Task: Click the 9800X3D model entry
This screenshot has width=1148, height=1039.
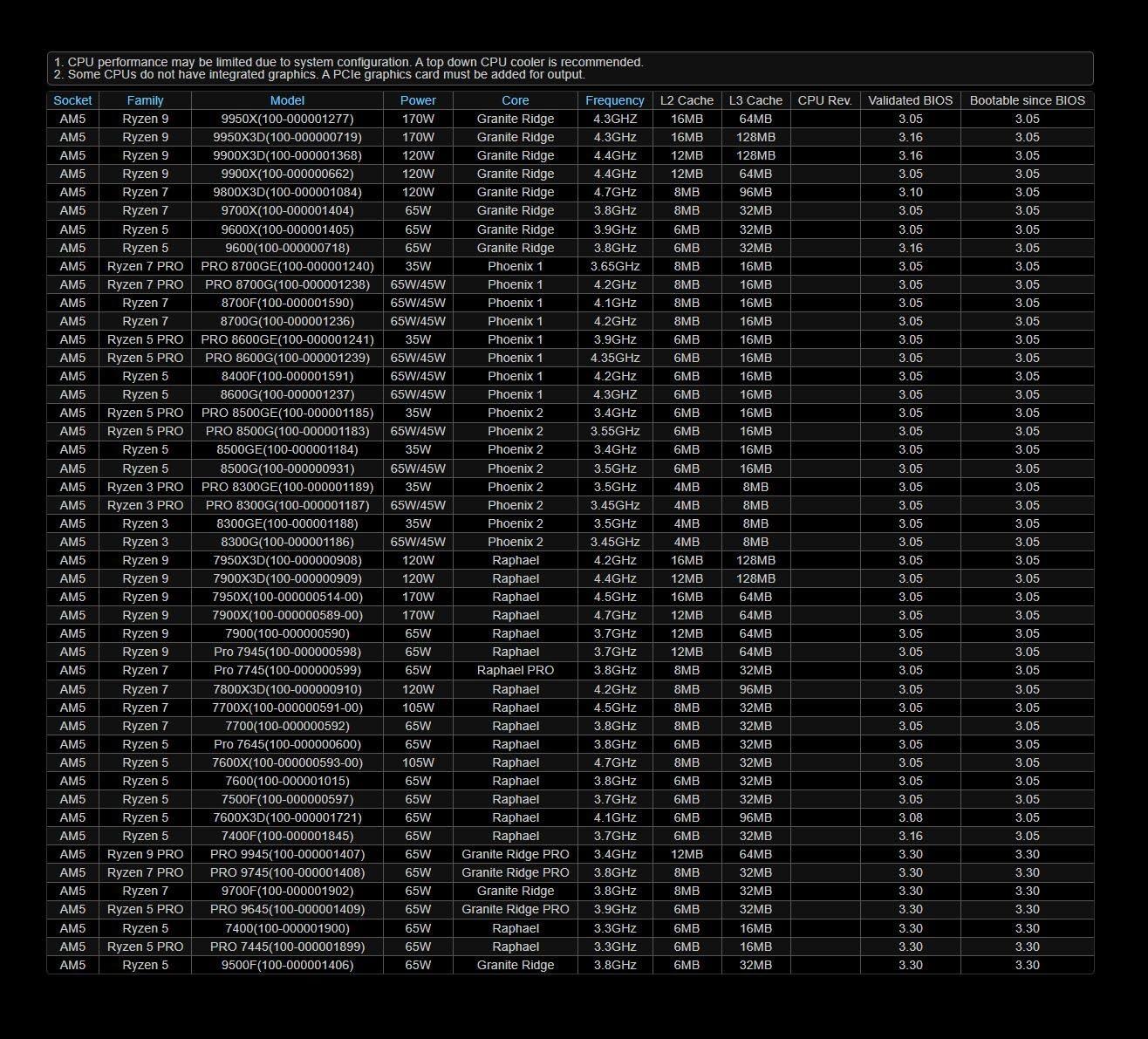Action: point(287,192)
